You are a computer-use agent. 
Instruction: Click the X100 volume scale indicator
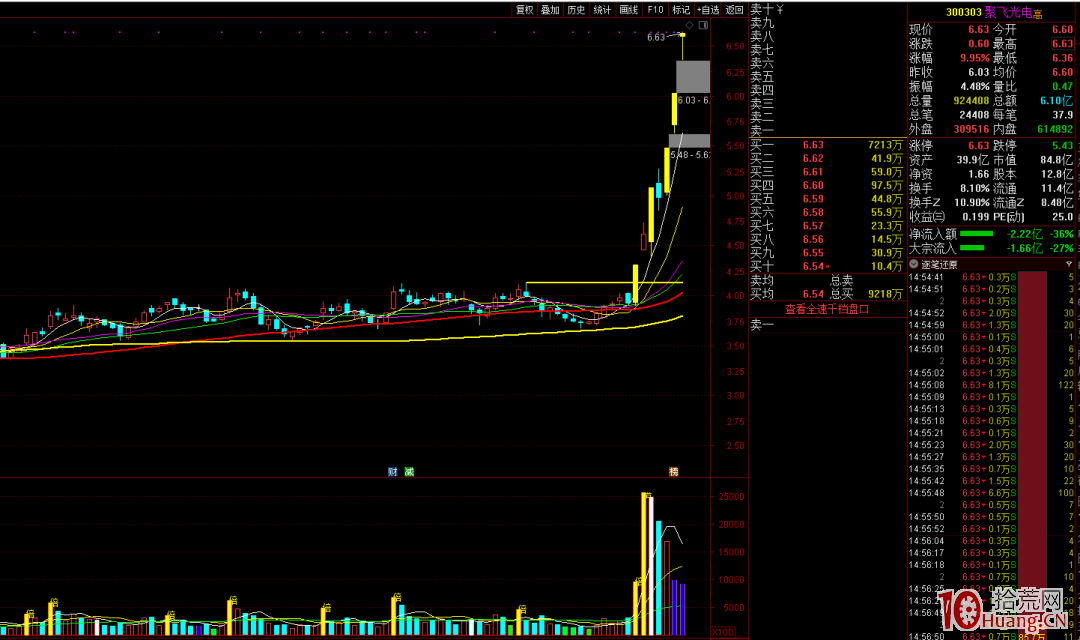tap(723, 632)
